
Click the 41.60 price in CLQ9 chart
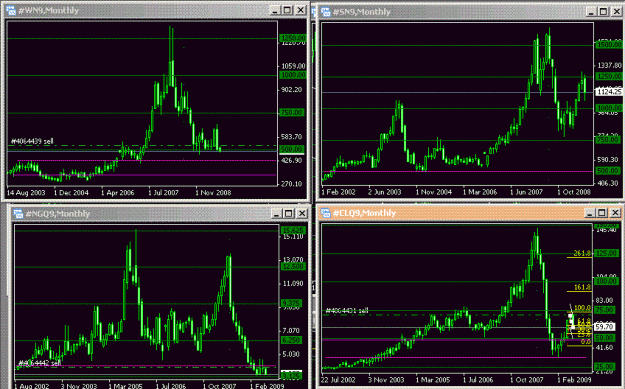point(604,347)
